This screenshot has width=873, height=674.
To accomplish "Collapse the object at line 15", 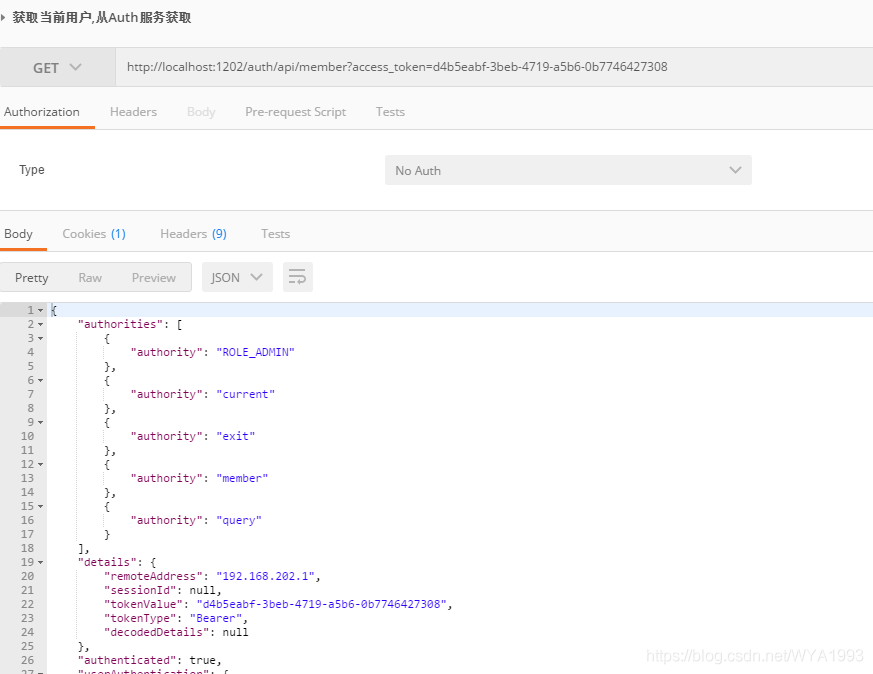I will [41, 506].
